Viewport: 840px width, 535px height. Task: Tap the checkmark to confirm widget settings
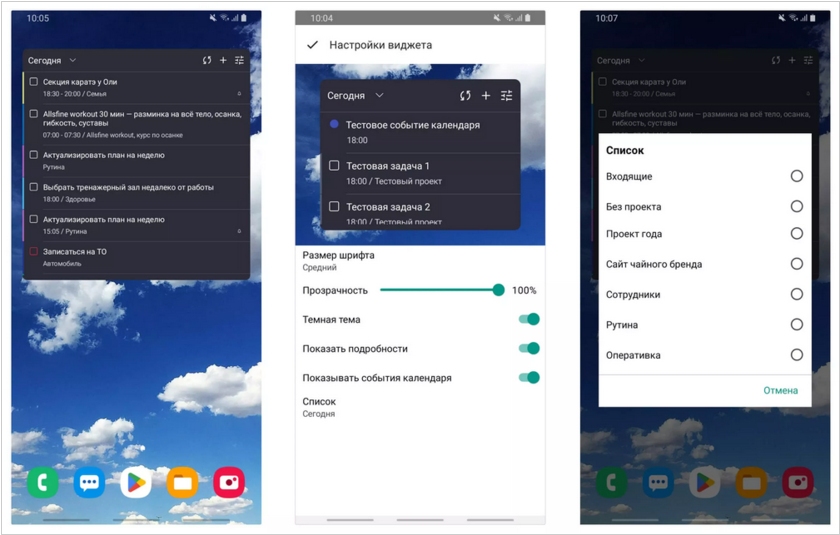313,45
